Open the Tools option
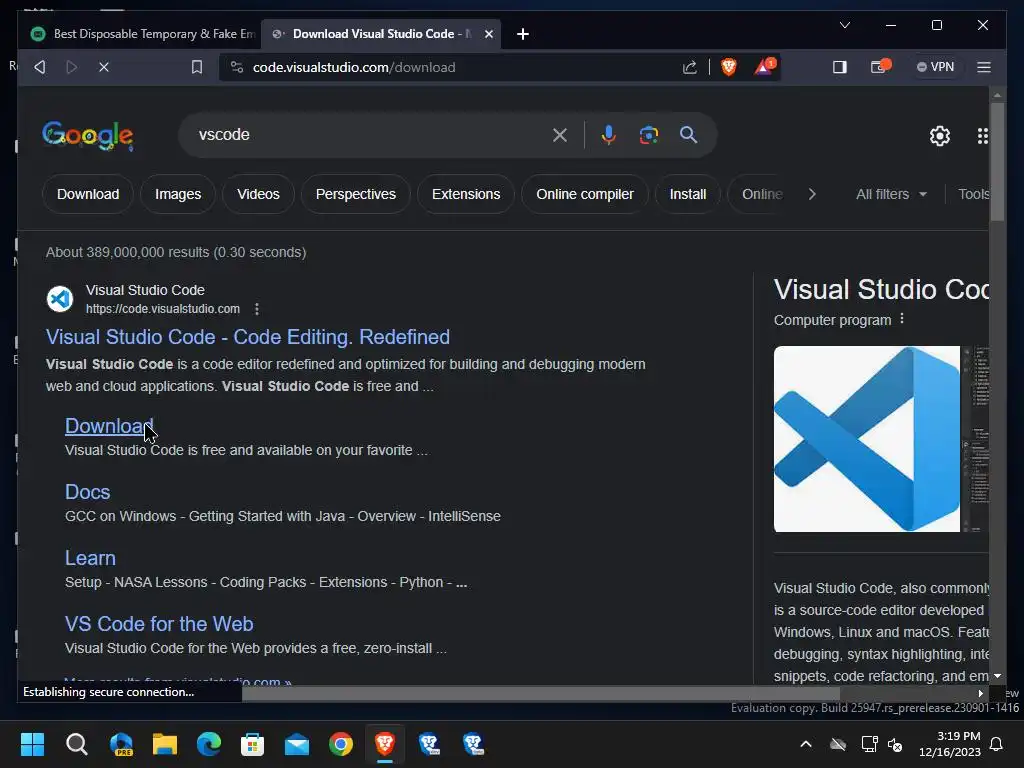This screenshot has height=768, width=1024. [973, 194]
